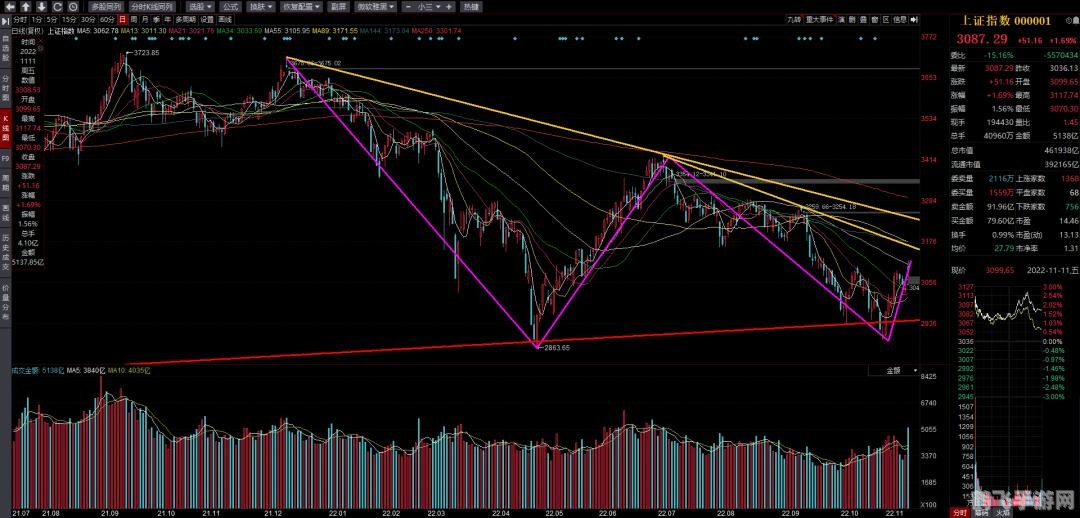Click the collapse panel arrow beside 信息
The height and width of the screenshot is (518, 1080).
point(913,19)
